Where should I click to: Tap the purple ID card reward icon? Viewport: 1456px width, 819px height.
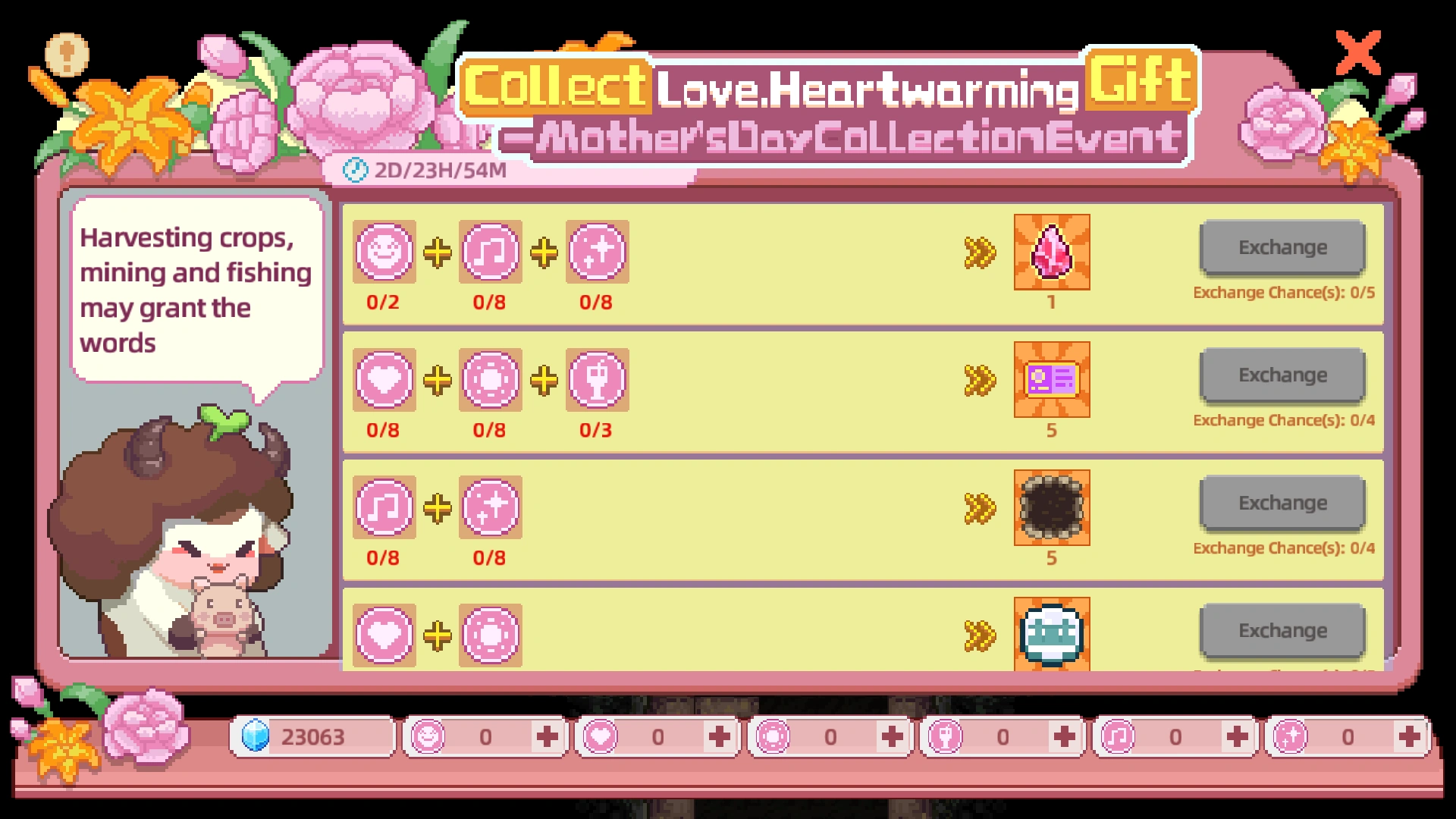tap(1052, 379)
